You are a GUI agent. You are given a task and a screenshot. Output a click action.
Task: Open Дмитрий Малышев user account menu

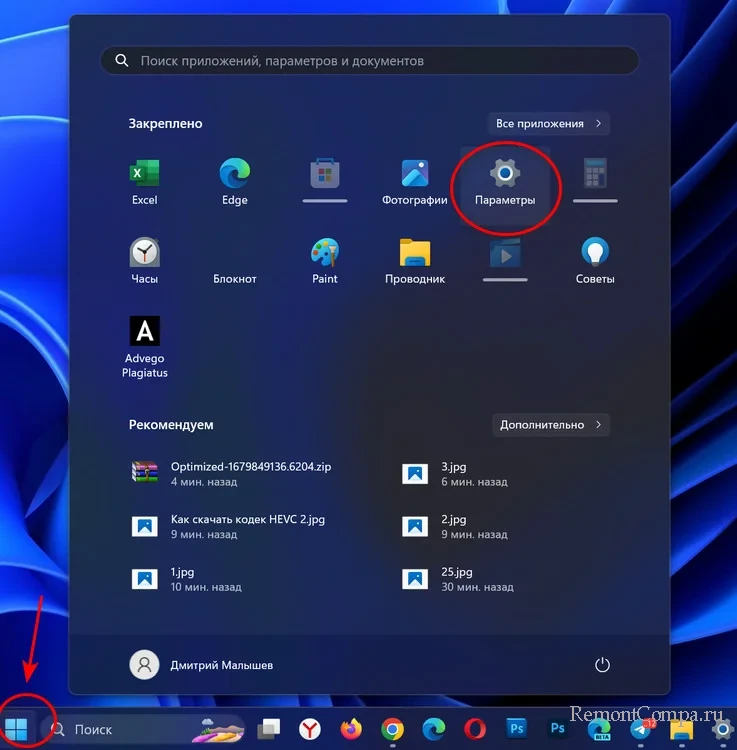pos(201,665)
